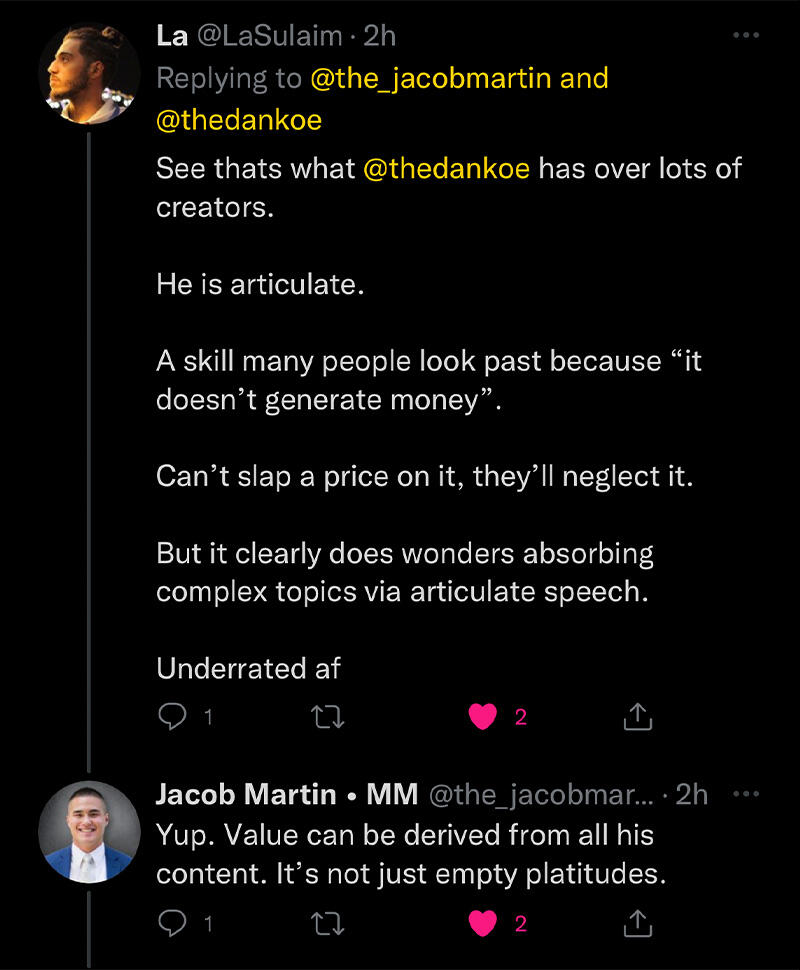Open Jacob Martin • MM display name
The width and height of the screenshot is (800, 970).
tap(287, 794)
